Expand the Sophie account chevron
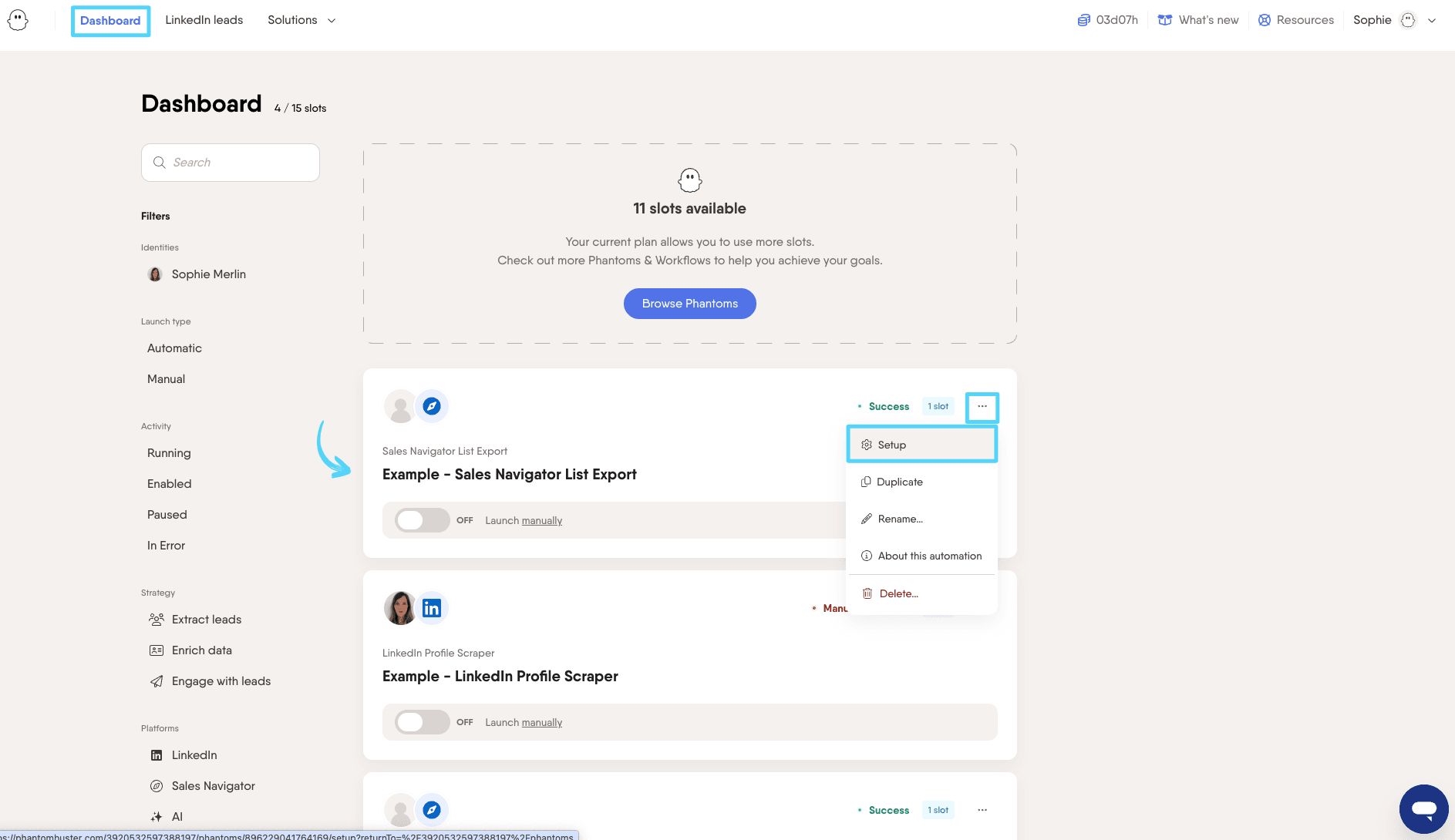This screenshot has width=1455, height=840. click(1432, 21)
